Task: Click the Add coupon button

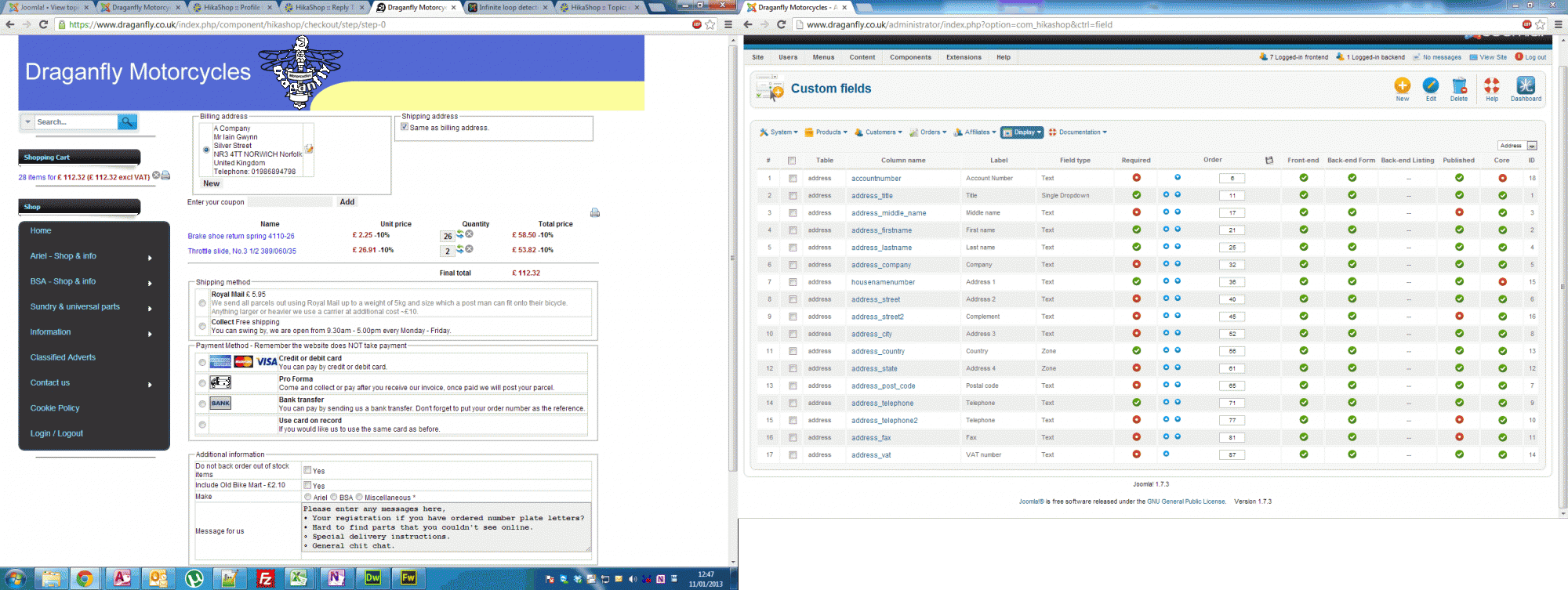Action: (x=347, y=202)
